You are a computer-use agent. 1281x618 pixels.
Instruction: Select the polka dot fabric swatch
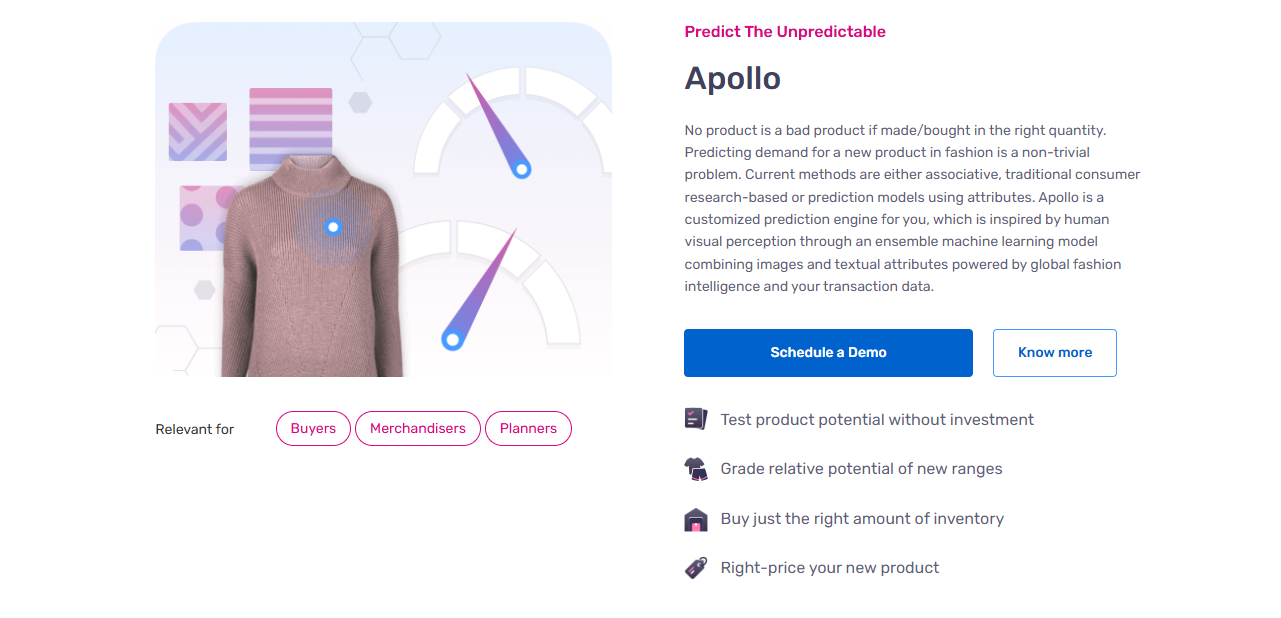(205, 218)
